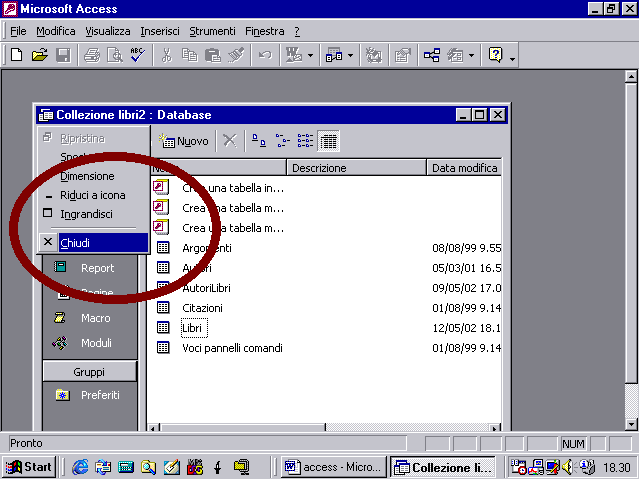The image size is (639, 479).
Task: Click the Office Assistant help icon
Action: (496, 55)
